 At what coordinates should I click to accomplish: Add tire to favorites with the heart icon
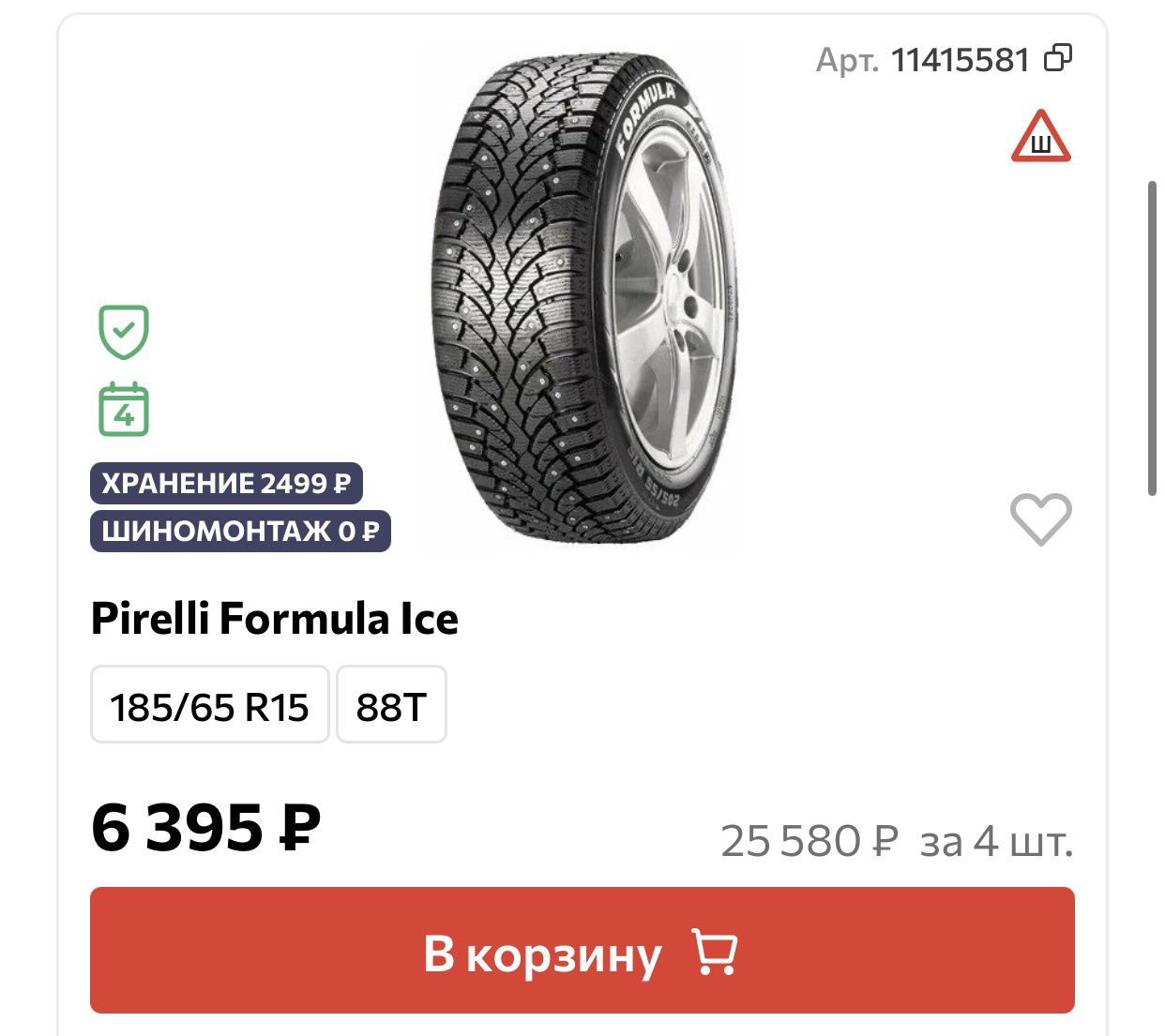click(1040, 518)
